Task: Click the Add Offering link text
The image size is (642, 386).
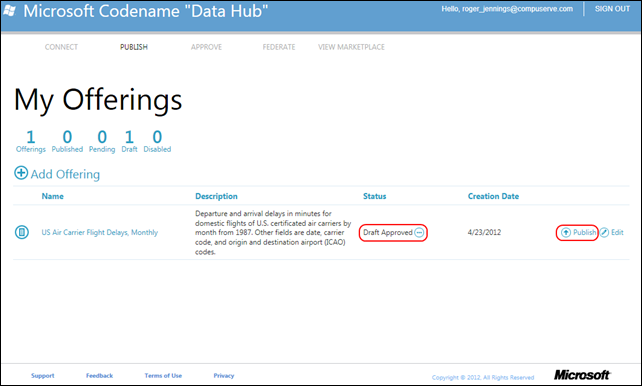Action: click(x=65, y=174)
